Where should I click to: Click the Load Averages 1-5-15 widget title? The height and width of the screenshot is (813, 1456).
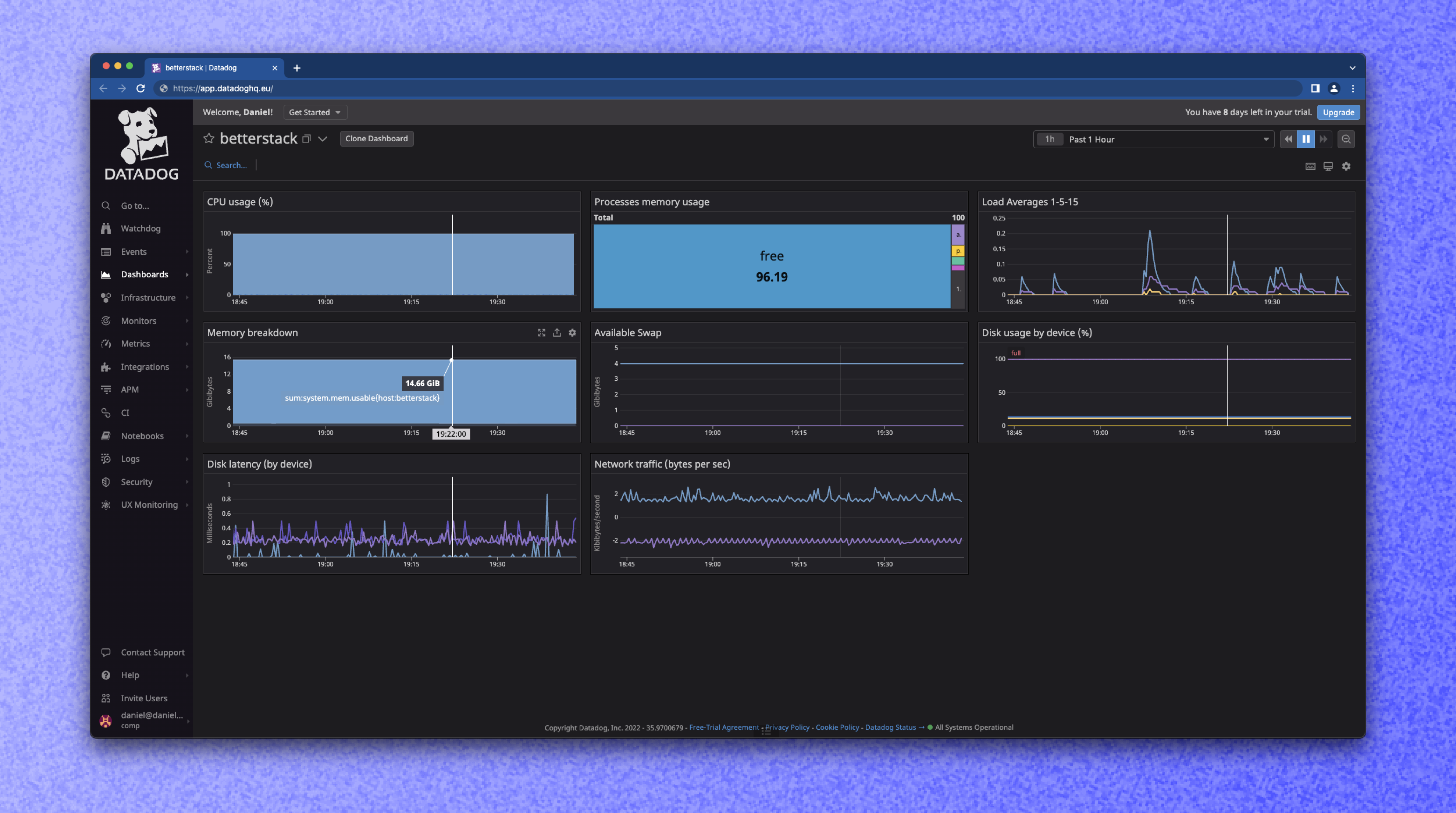[1029, 202]
